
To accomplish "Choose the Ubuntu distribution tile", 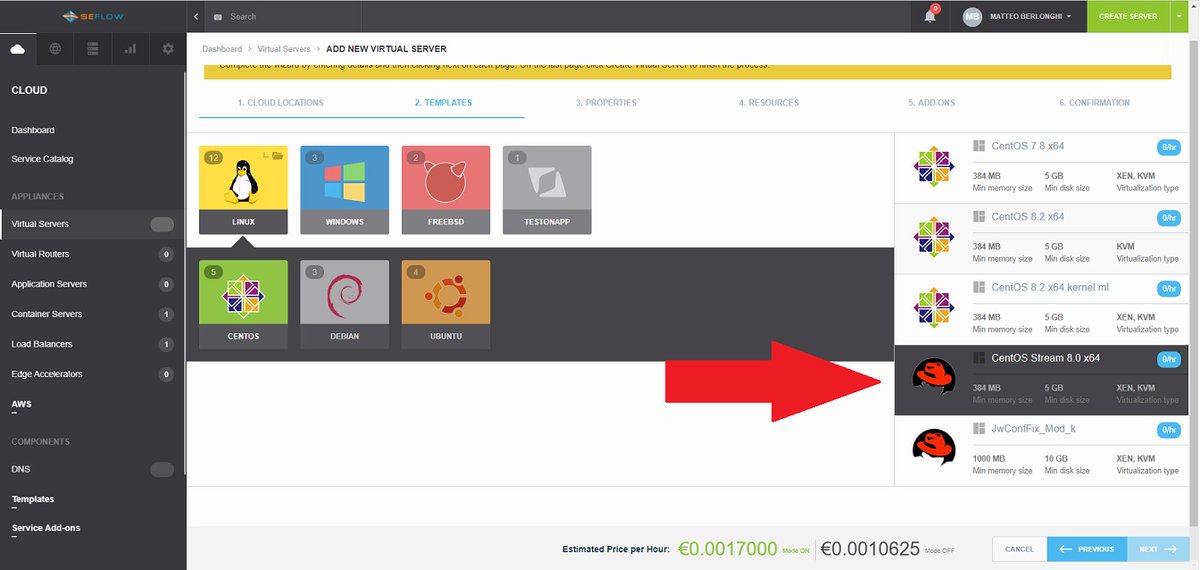I will click(x=446, y=304).
